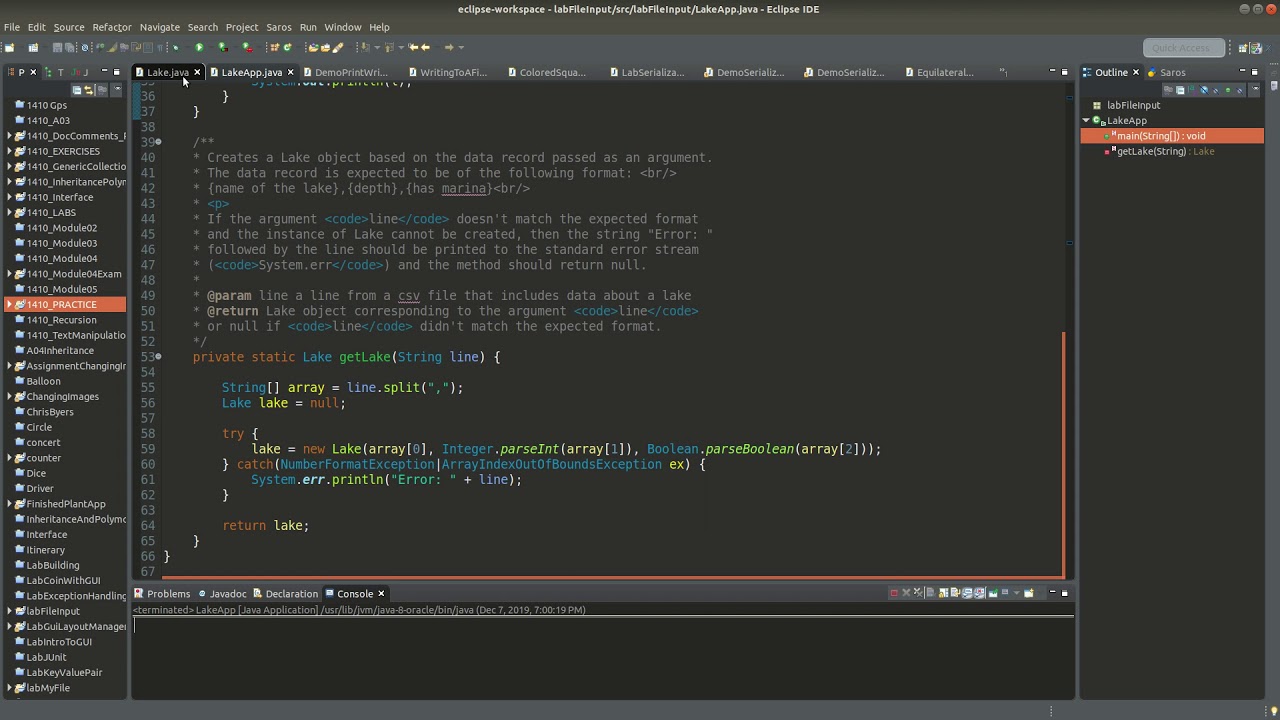Switch to the LakeApp.java editor tab

pos(251,72)
